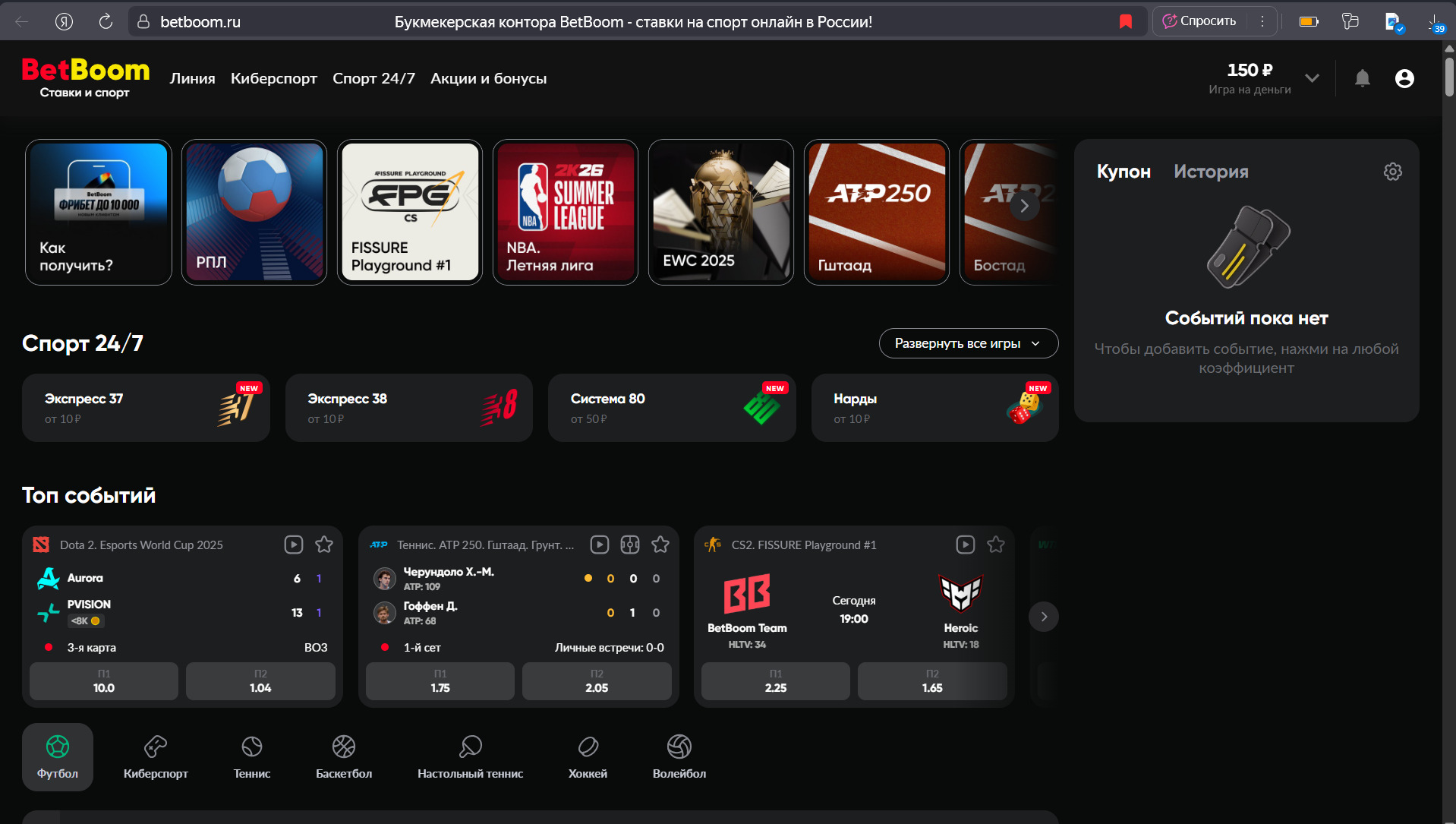1456x824 pixels.
Task: Open the EWC 2025 thumbnail
Action: tap(721, 212)
